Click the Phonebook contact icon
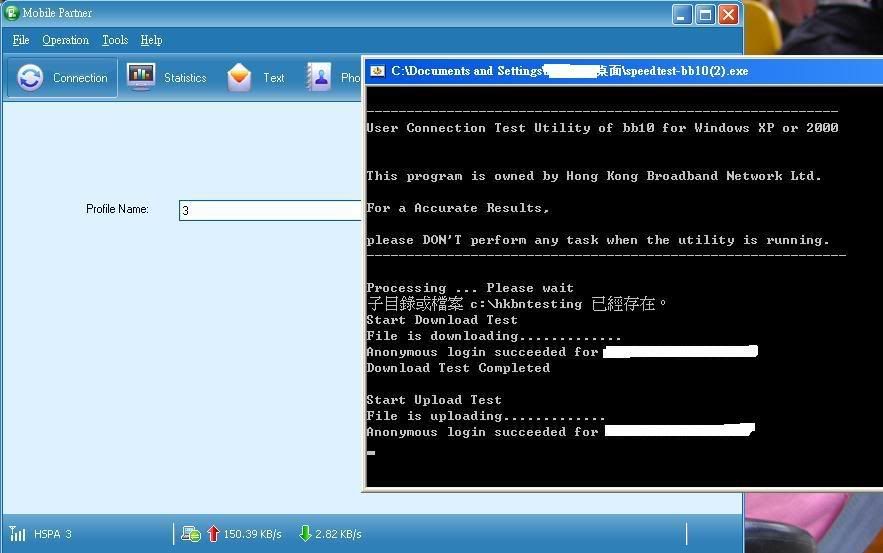The image size is (883, 553). [319, 77]
